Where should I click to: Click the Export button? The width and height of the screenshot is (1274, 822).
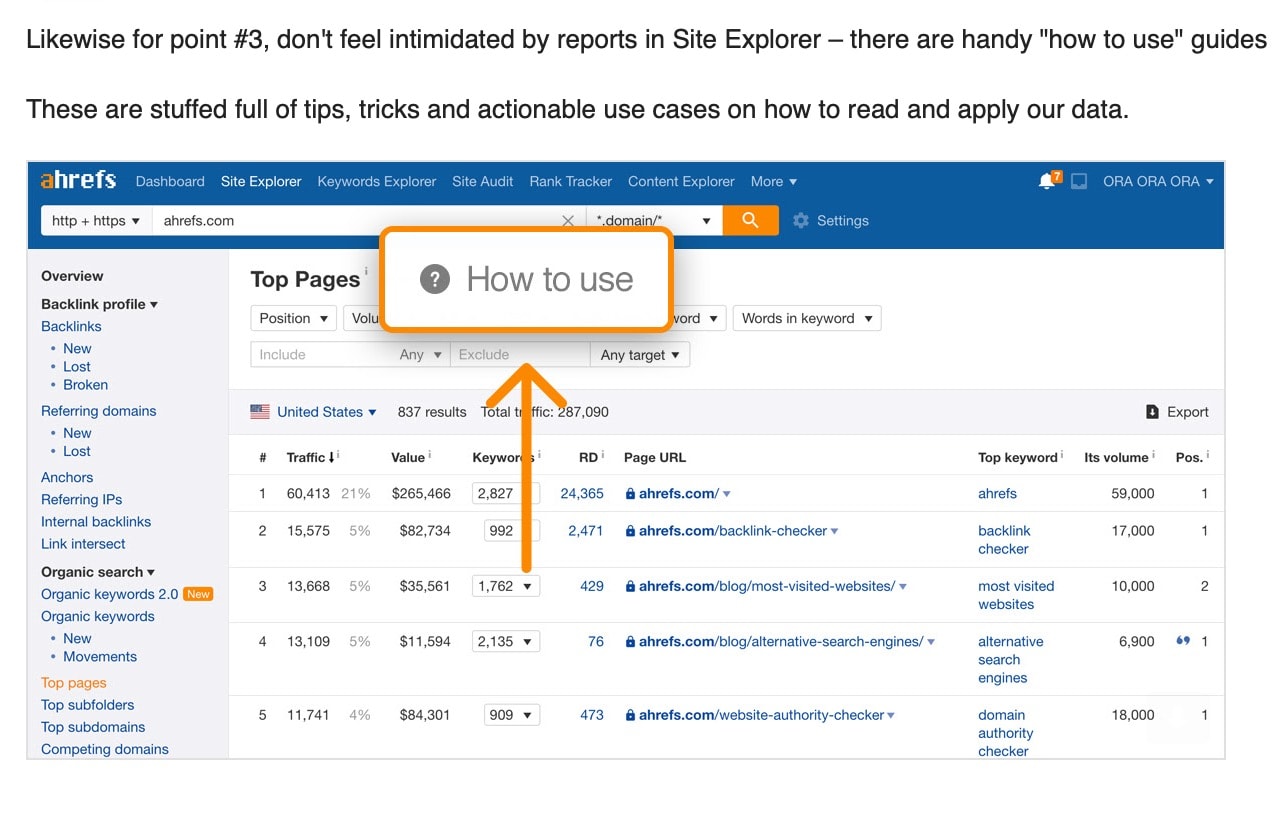(1177, 412)
